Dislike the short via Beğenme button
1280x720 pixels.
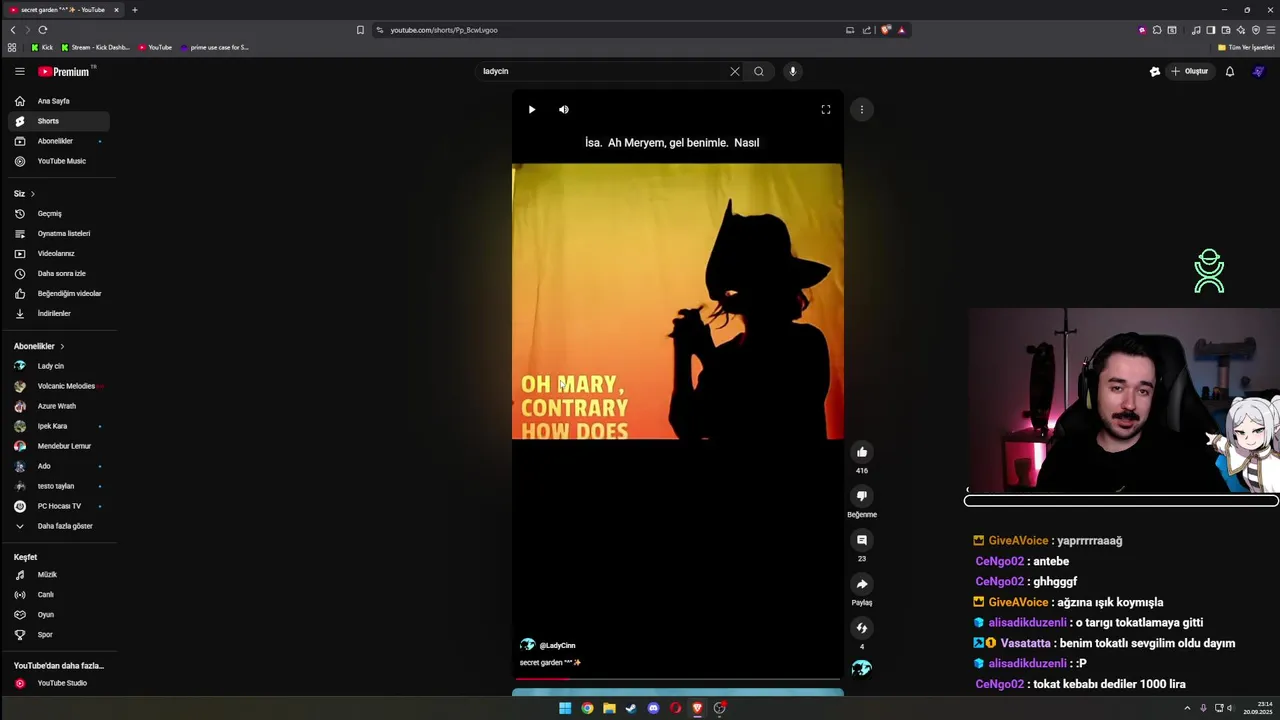(861, 496)
